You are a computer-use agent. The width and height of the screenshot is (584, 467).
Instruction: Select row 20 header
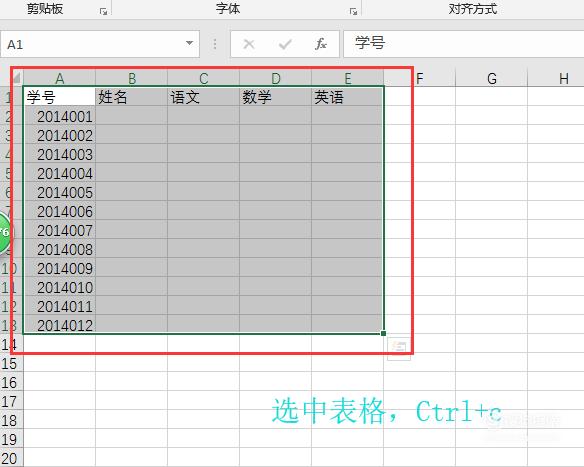click(11, 458)
